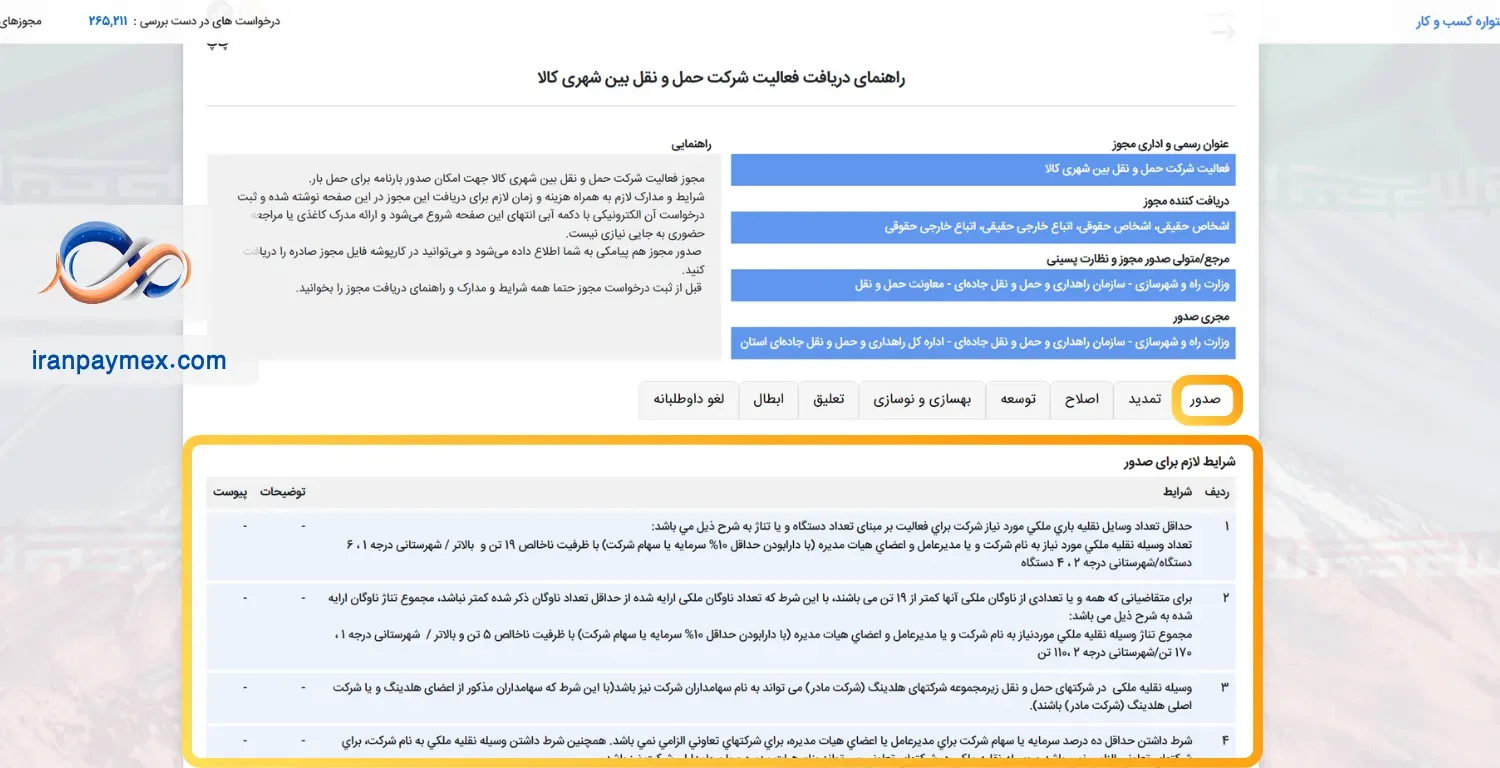Switch to بهسازی و نوسازی tab
Viewport: 1500px width, 768px height.
click(x=923, y=399)
